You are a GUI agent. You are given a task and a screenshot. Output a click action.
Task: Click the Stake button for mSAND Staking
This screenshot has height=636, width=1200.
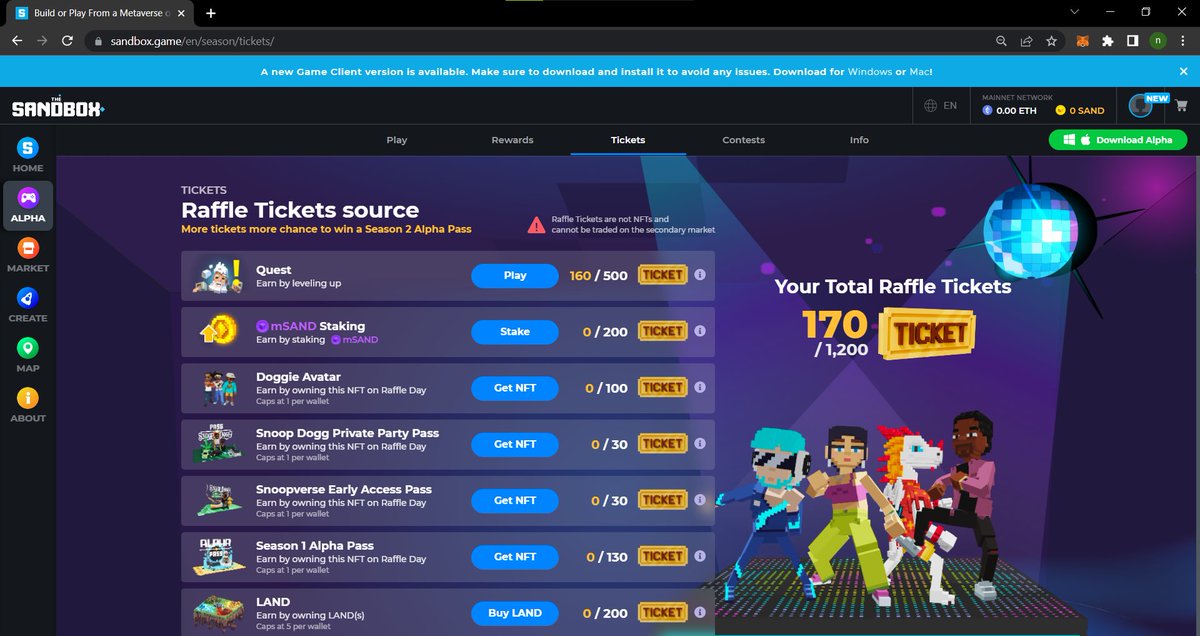point(515,331)
